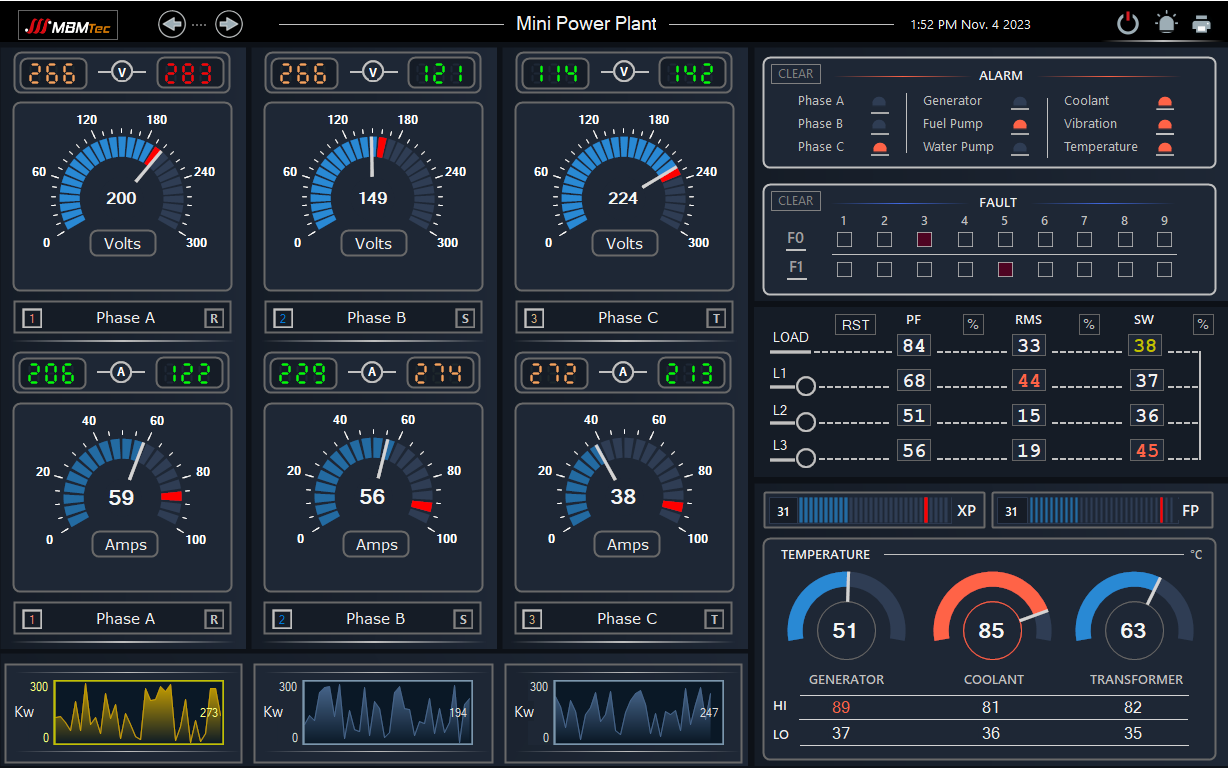Click the S badge on Phase B volts

coord(465,318)
